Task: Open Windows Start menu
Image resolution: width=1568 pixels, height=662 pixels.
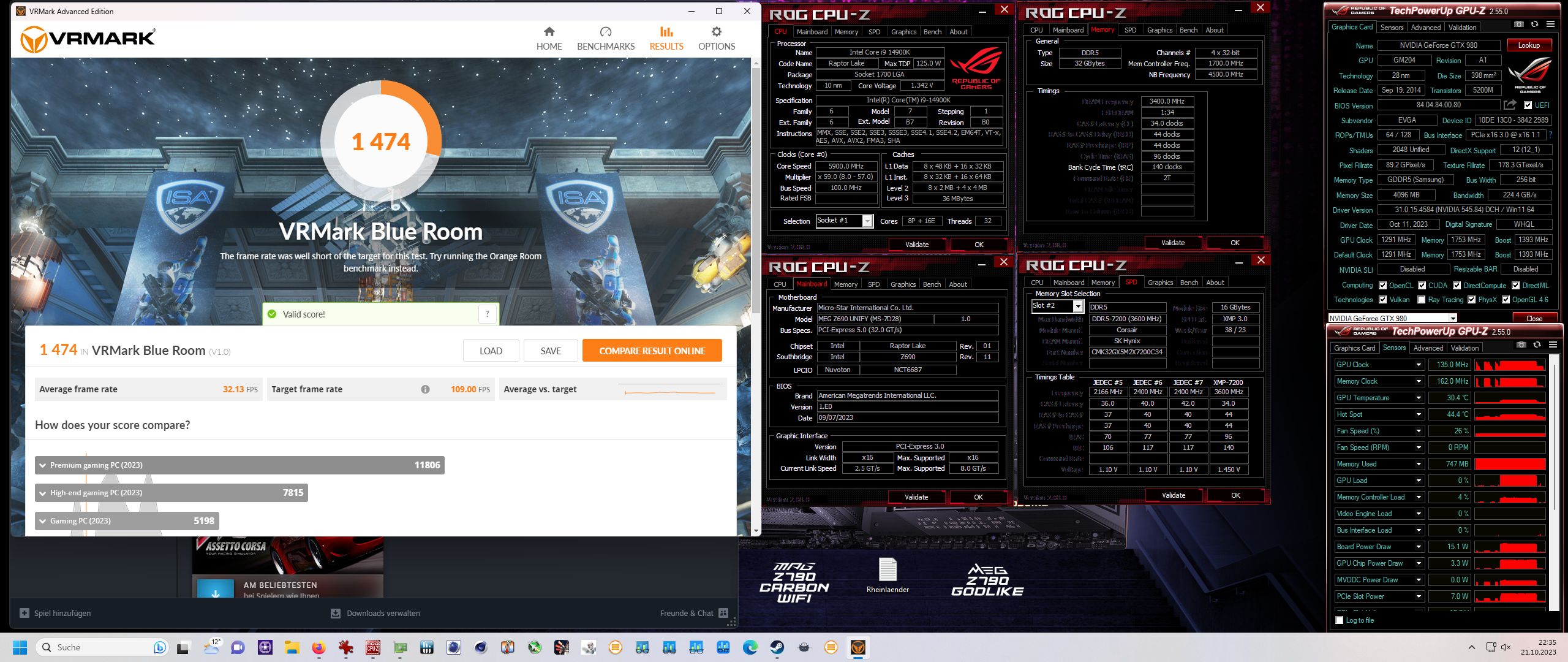Action: pos(20,647)
